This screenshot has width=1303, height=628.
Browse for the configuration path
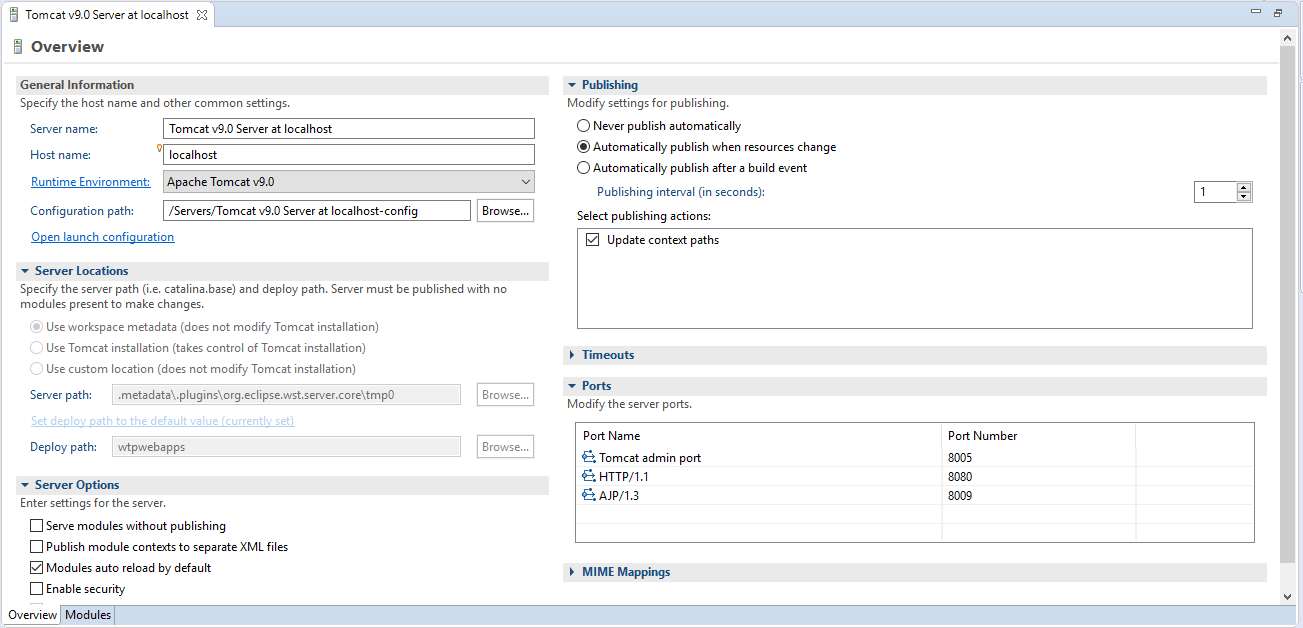[x=505, y=211]
